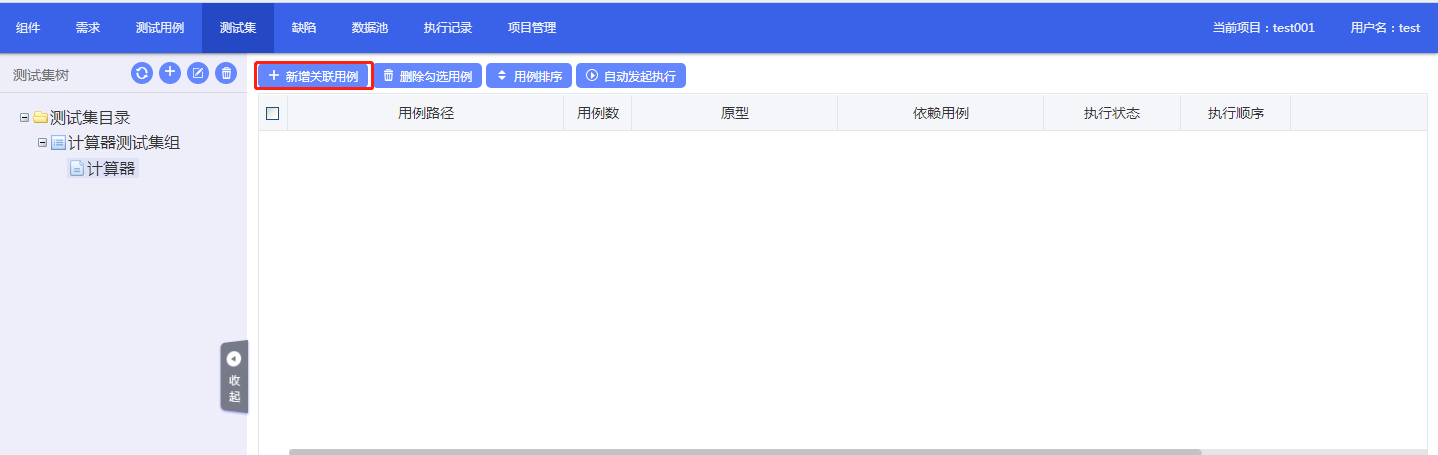Click the 计算器 file icon in tree
1438x455 pixels.
click(x=76, y=169)
